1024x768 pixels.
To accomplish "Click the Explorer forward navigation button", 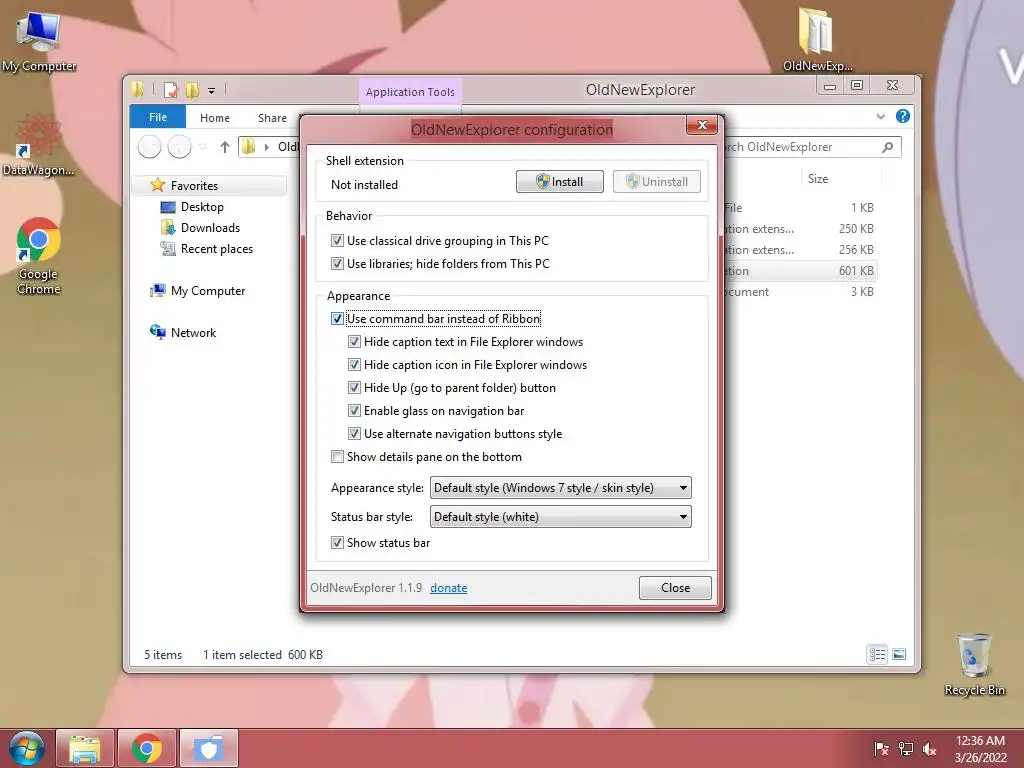I will tap(180, 147).
